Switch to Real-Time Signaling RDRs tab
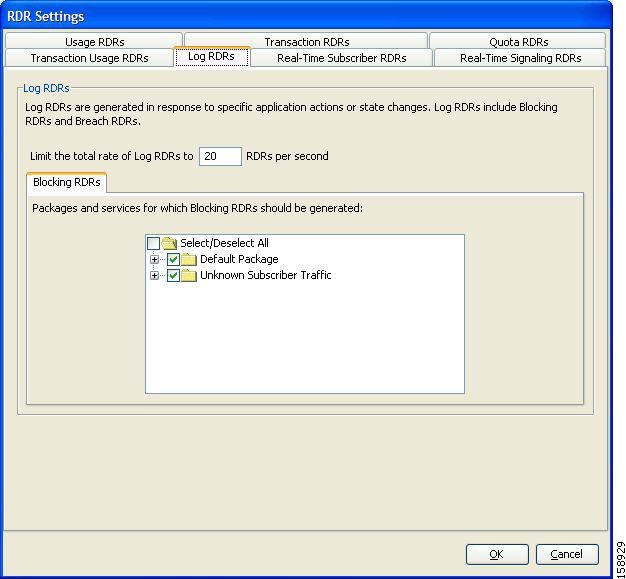This screenshot has height=579, width=626. (520, 58)
